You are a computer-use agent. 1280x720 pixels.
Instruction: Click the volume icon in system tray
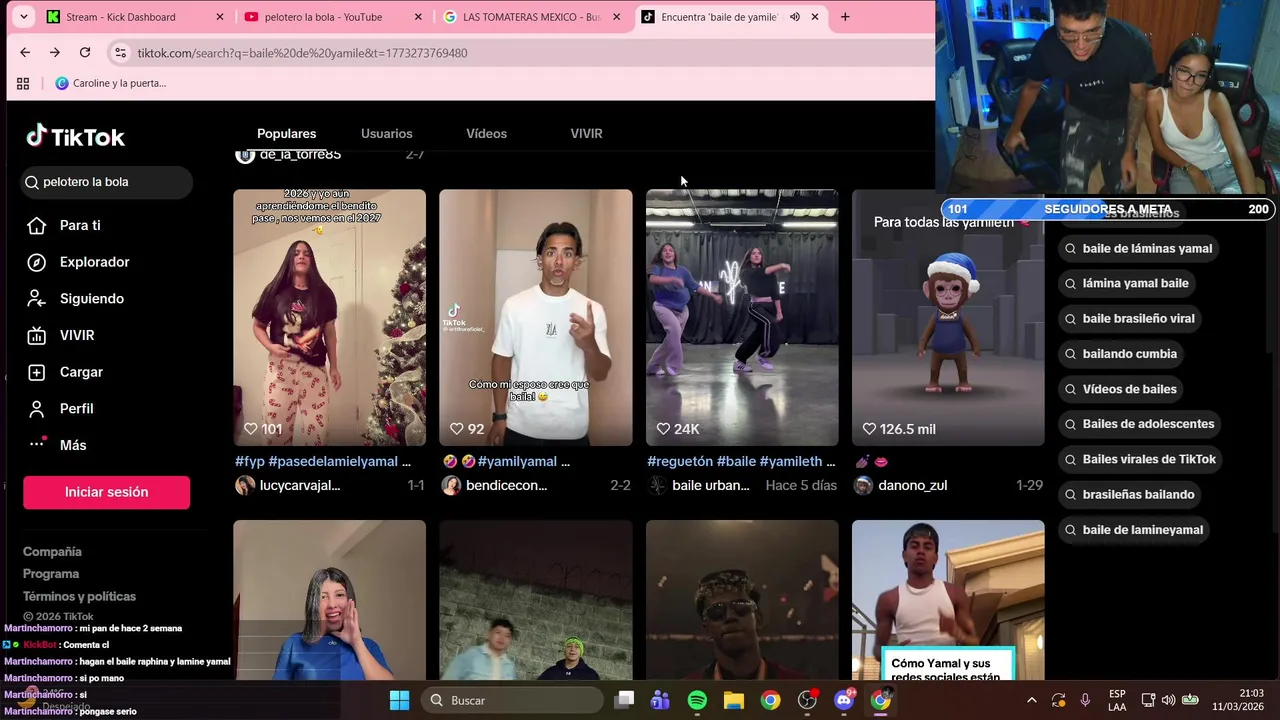click(x=1169, y=700)
